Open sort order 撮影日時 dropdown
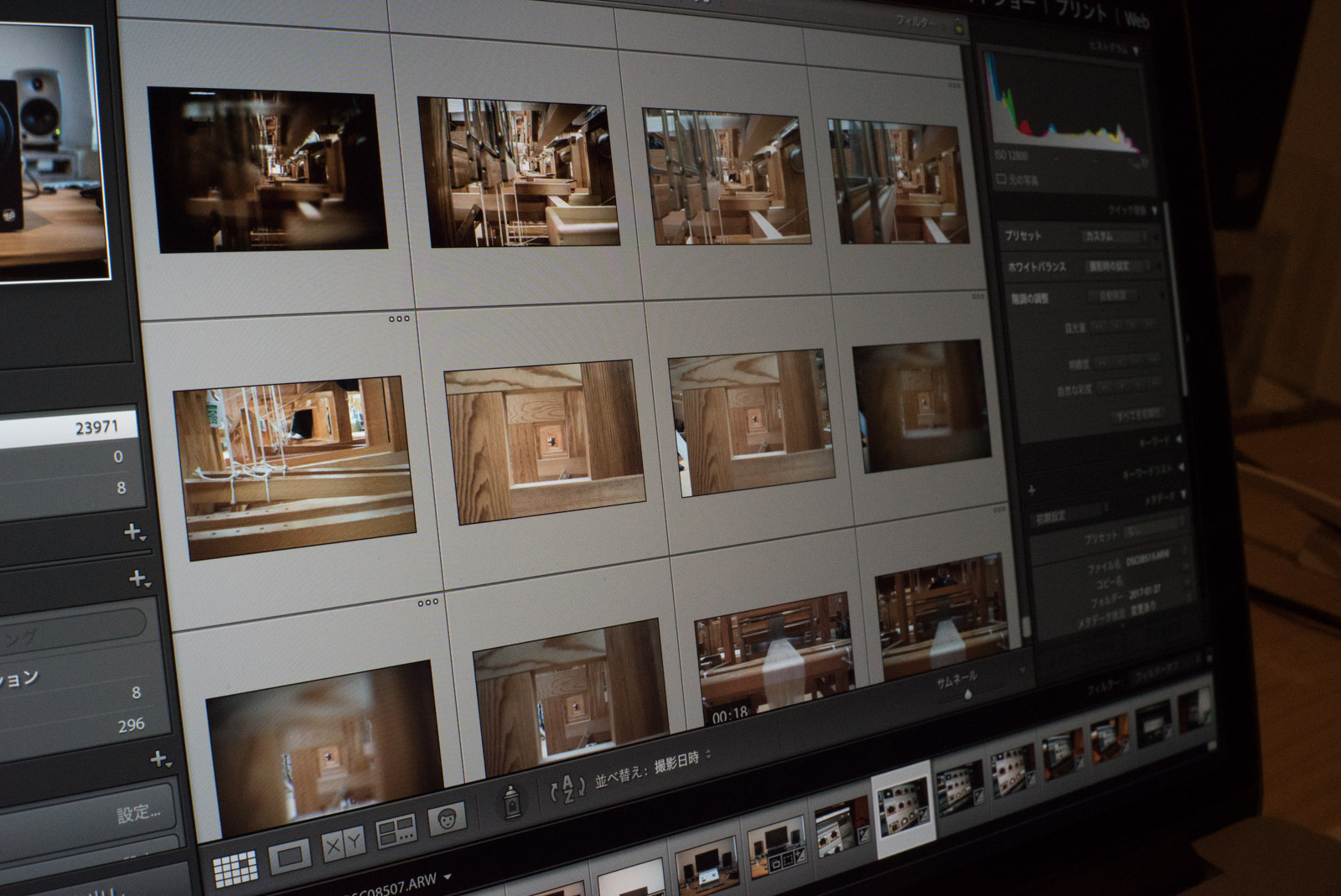The height and width of the screenshot is (896, 1341). click(x=682, y=762)
